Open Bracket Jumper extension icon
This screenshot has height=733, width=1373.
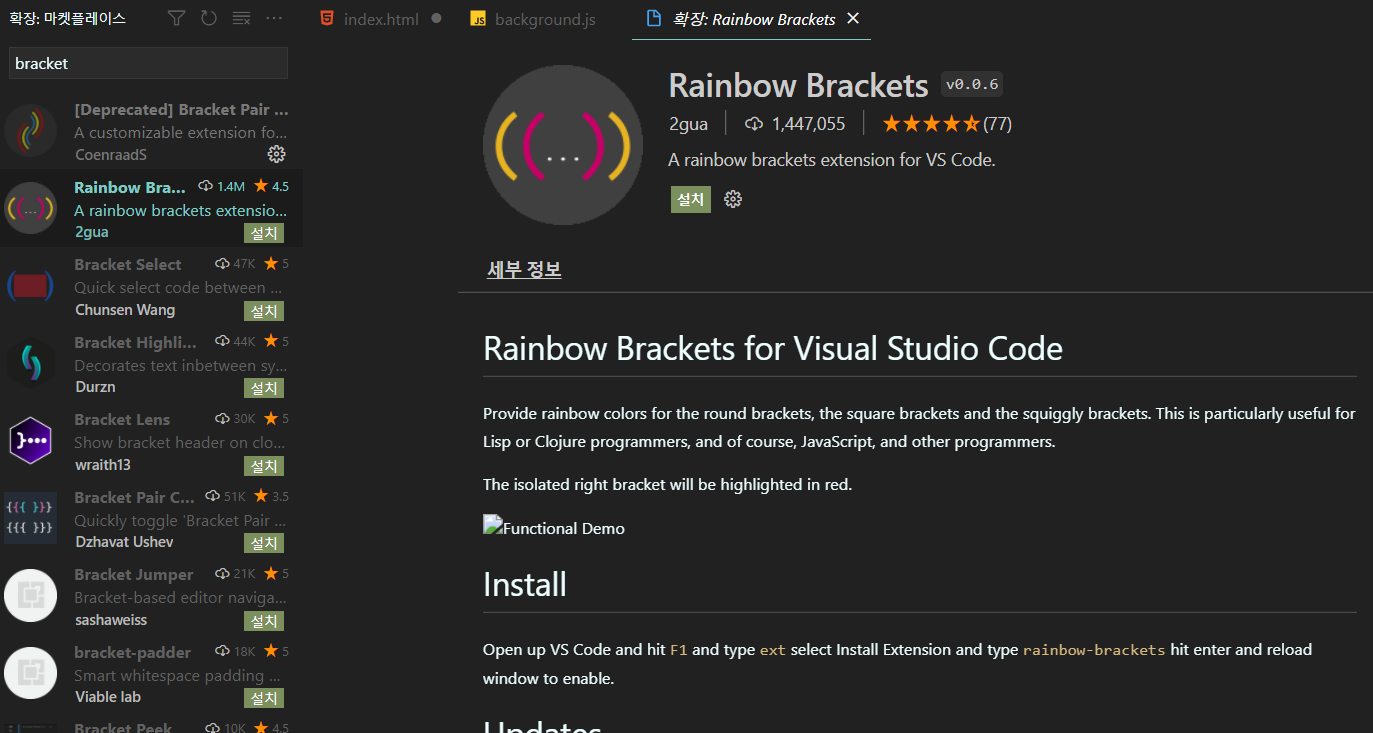point(30,596)
